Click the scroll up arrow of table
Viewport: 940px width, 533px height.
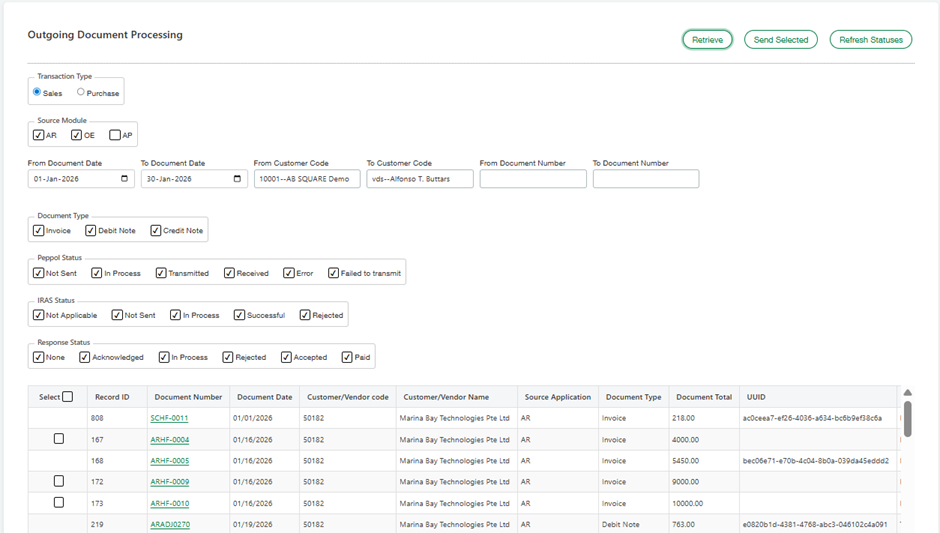908,393
